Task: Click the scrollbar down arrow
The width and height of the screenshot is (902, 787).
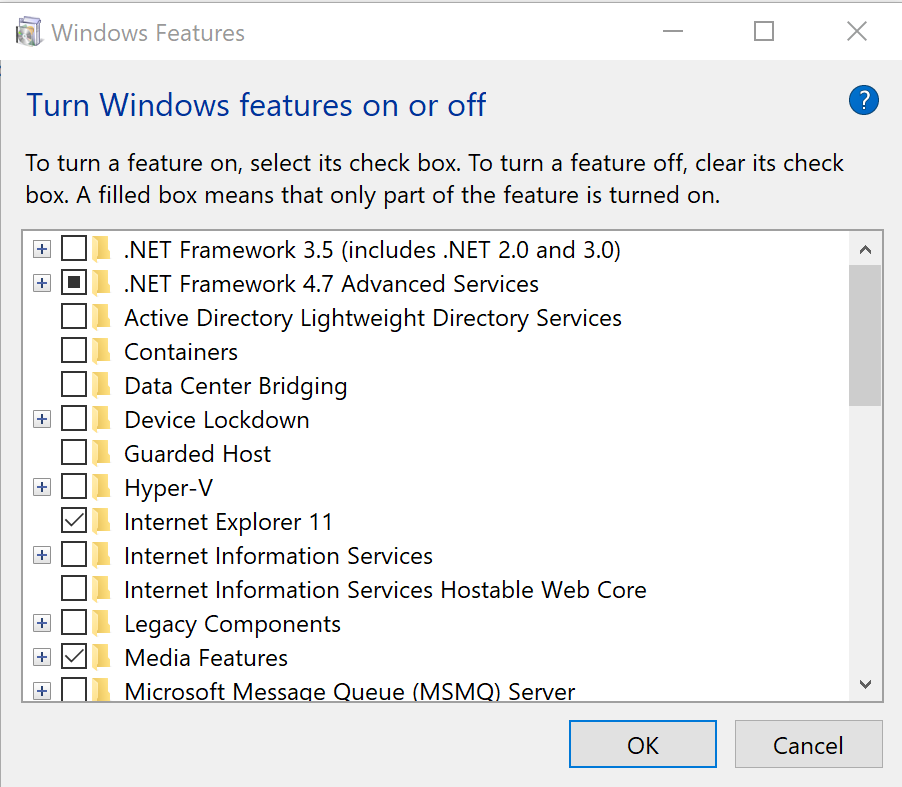Action: pyautogui.click(x=865, y=684)
